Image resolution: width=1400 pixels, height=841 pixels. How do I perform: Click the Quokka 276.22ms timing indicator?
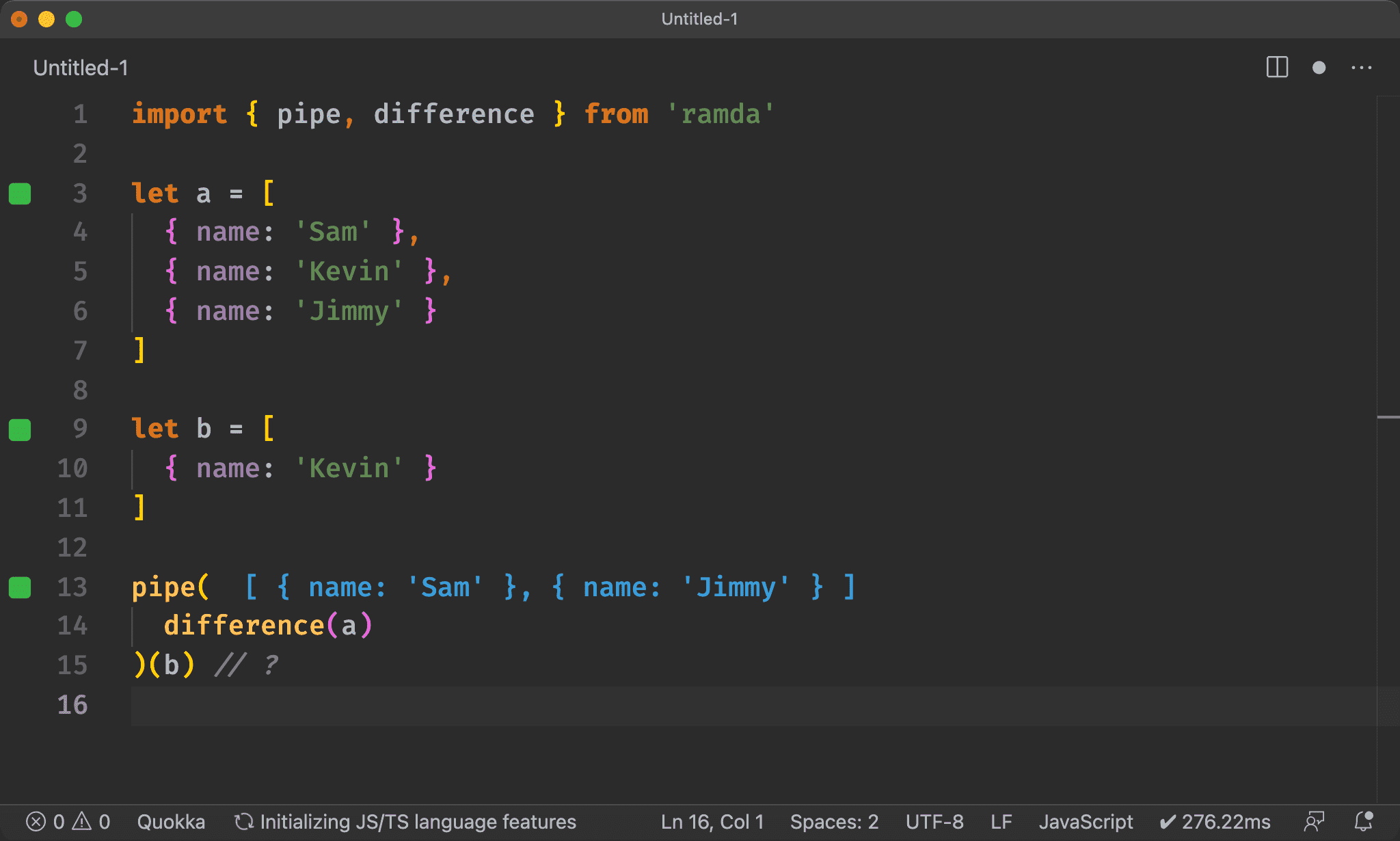[1215, 821]
